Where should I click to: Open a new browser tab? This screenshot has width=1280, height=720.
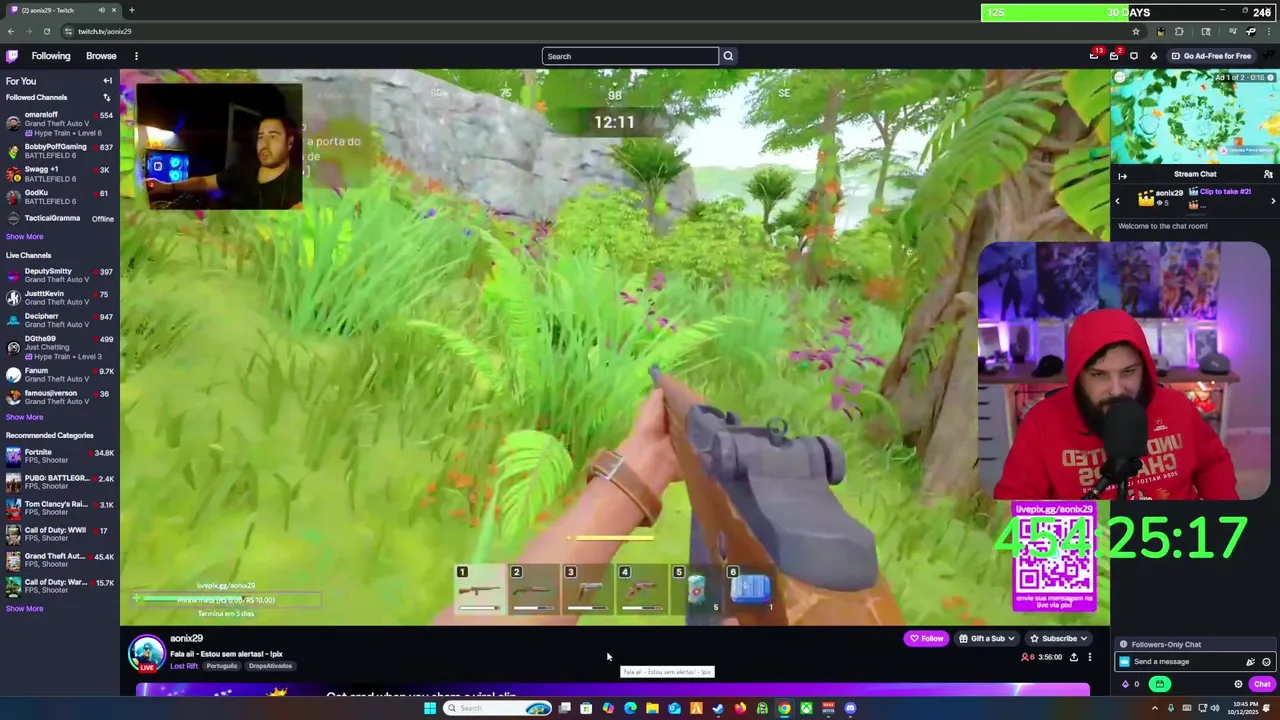pyautogui.click(x=131, y=10)
